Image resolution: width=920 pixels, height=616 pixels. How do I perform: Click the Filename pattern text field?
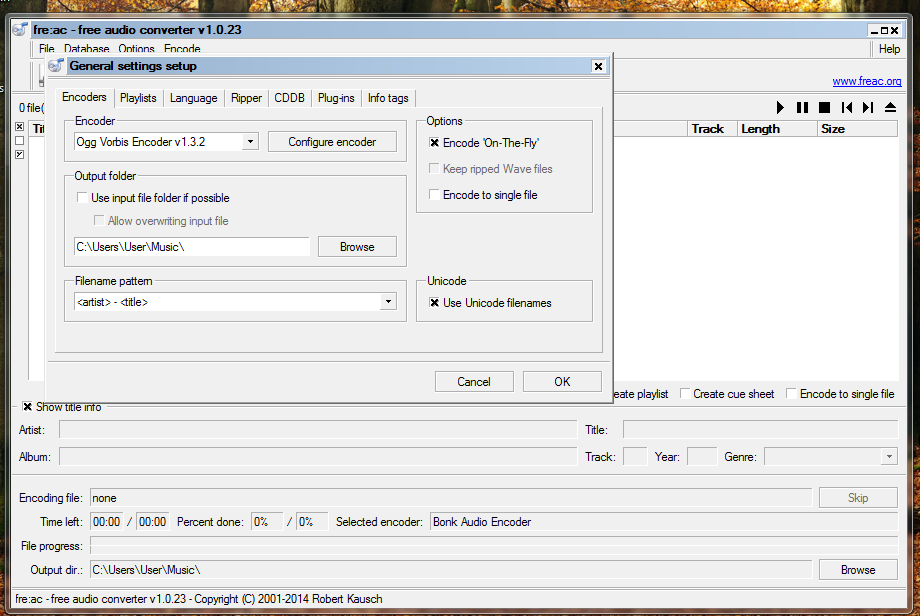228,302
